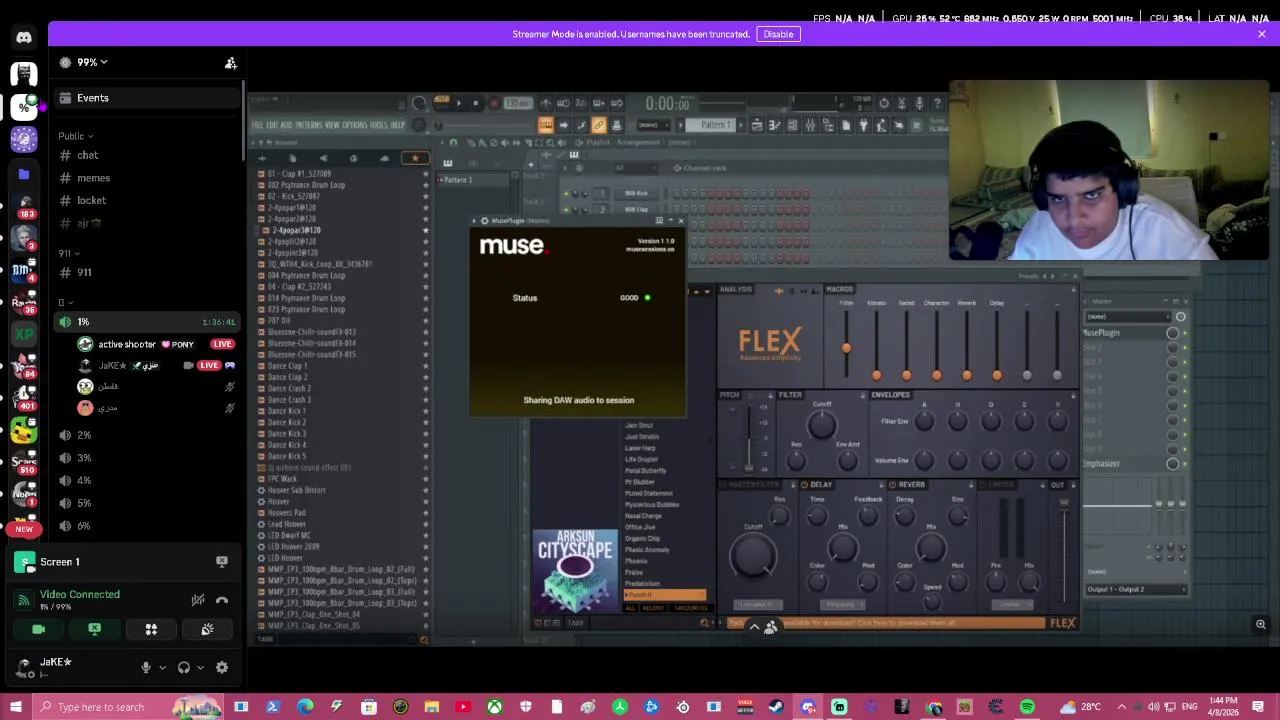Select 02 - Kick_527087 in FL Studio browser
1280x720 pixels.
[x=293, y=196]
